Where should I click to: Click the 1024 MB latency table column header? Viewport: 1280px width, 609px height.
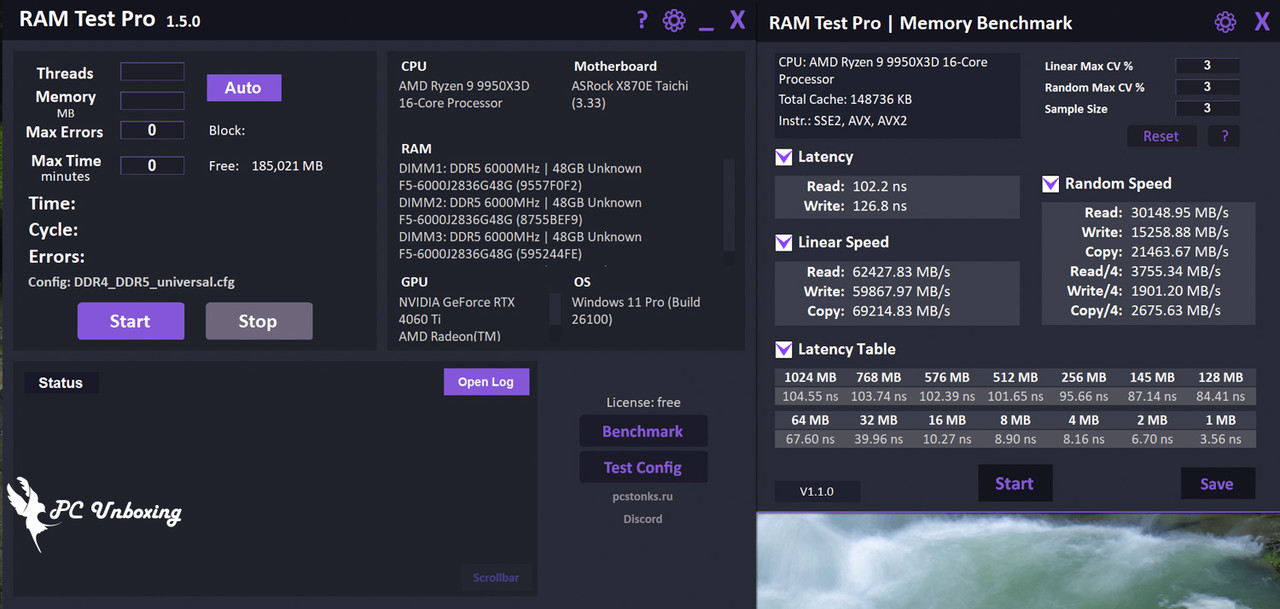tap(810, 378)
